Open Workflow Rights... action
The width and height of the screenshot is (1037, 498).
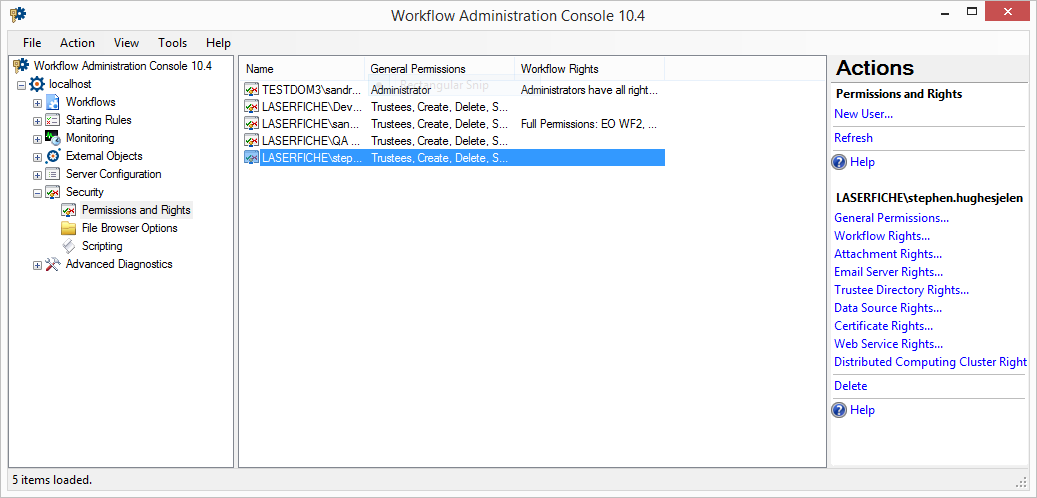(x=882, y=235)
